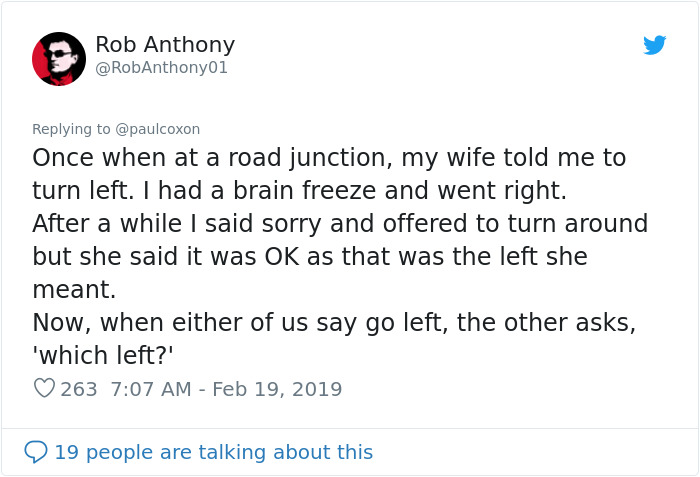Click the speech bubble reply icon
Image resolution: width=700 pixels, height=477 pixels.
(36, 452)
